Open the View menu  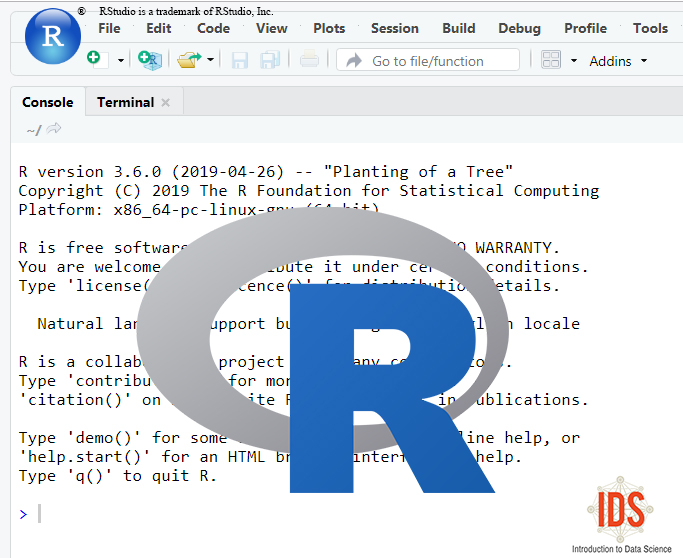[271, 28]
